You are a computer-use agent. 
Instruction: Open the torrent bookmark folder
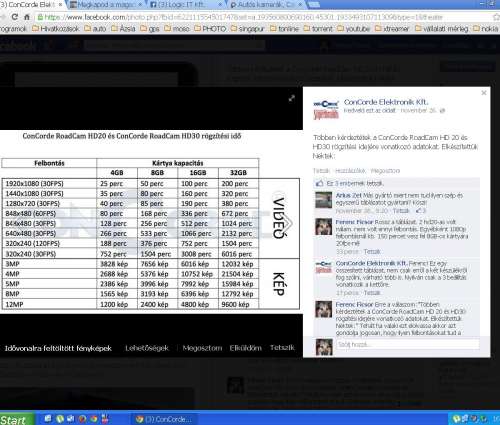(318, 29)
